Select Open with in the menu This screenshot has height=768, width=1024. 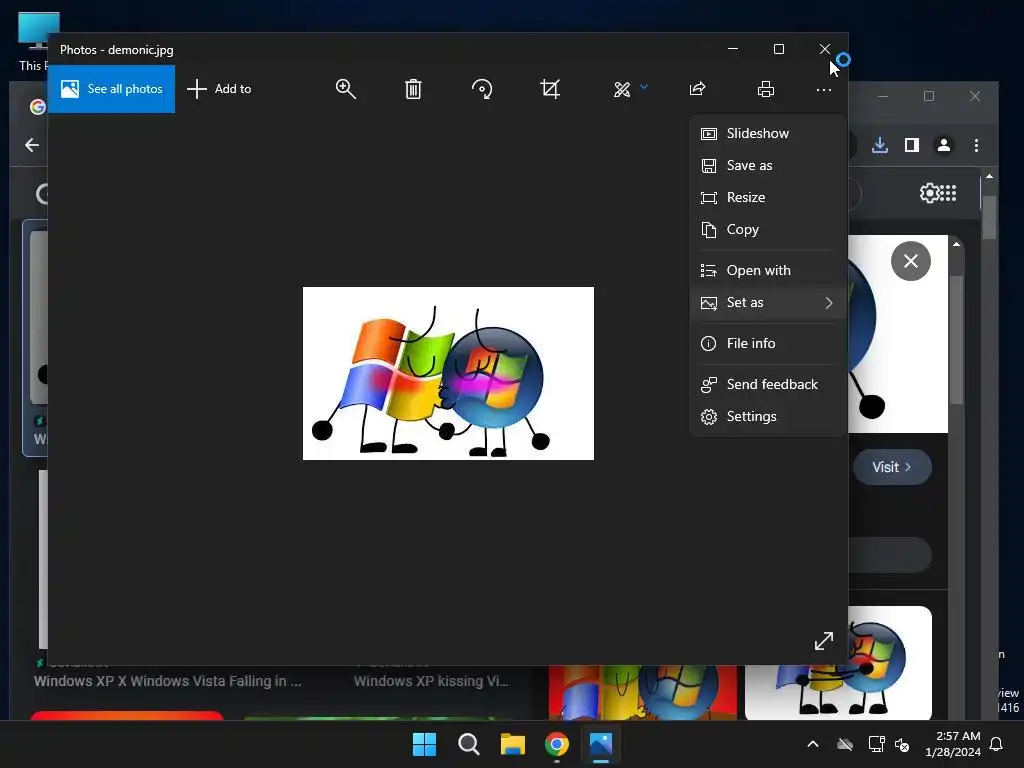coord(767,270)
